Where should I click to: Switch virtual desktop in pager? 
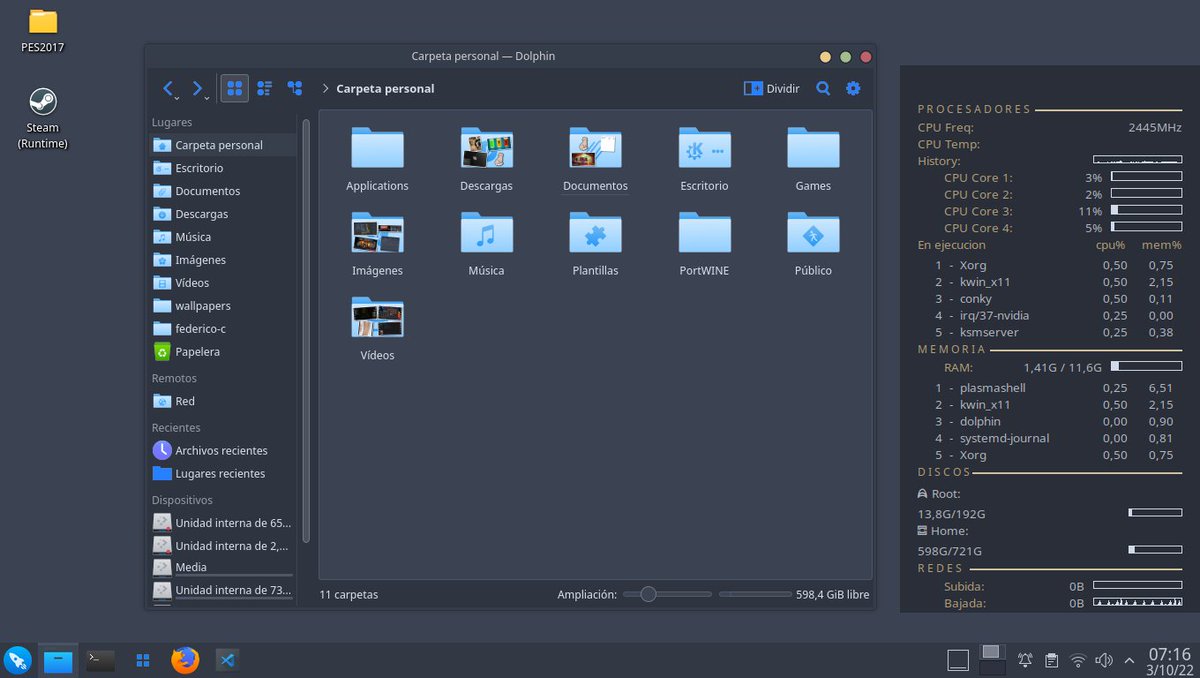click(x=992, y=660)
